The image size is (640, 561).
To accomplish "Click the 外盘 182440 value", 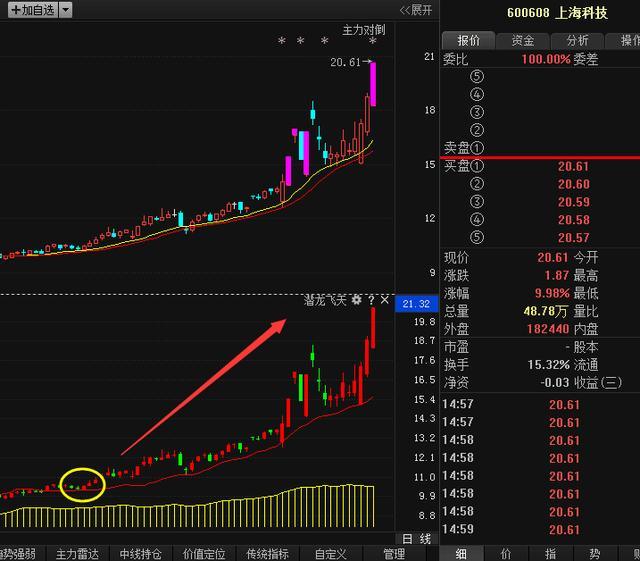I will coord(548,329).
